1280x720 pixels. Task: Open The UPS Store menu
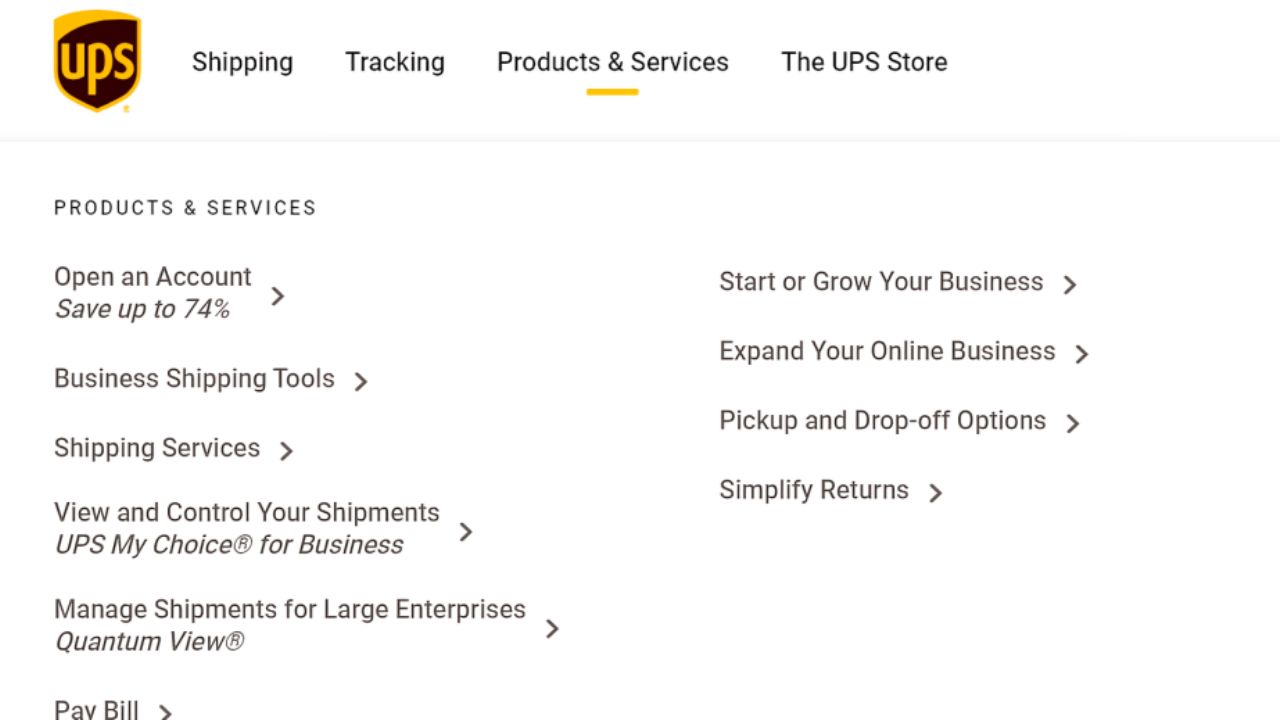click(x=864, y=62)
